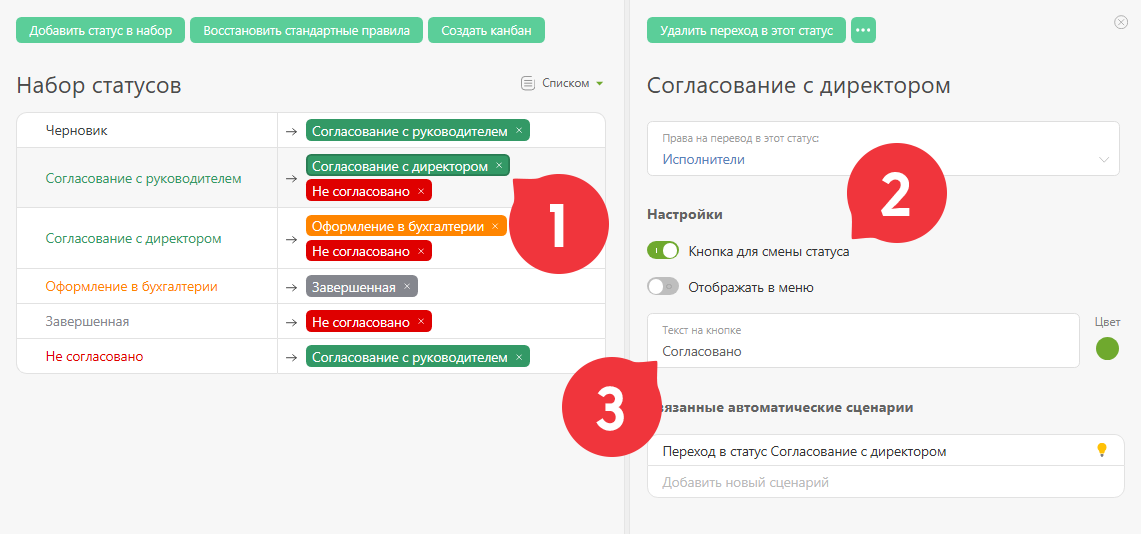Screen dimensions: 1141x534
Task: Click the yellow lightbulb scenario icon
Action: [x=1102, y=450]
